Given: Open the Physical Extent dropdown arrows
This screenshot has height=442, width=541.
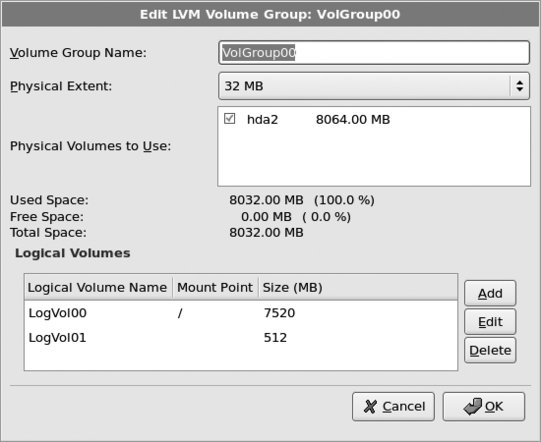Looking at the screenshot, I should (x=520, y=86).
